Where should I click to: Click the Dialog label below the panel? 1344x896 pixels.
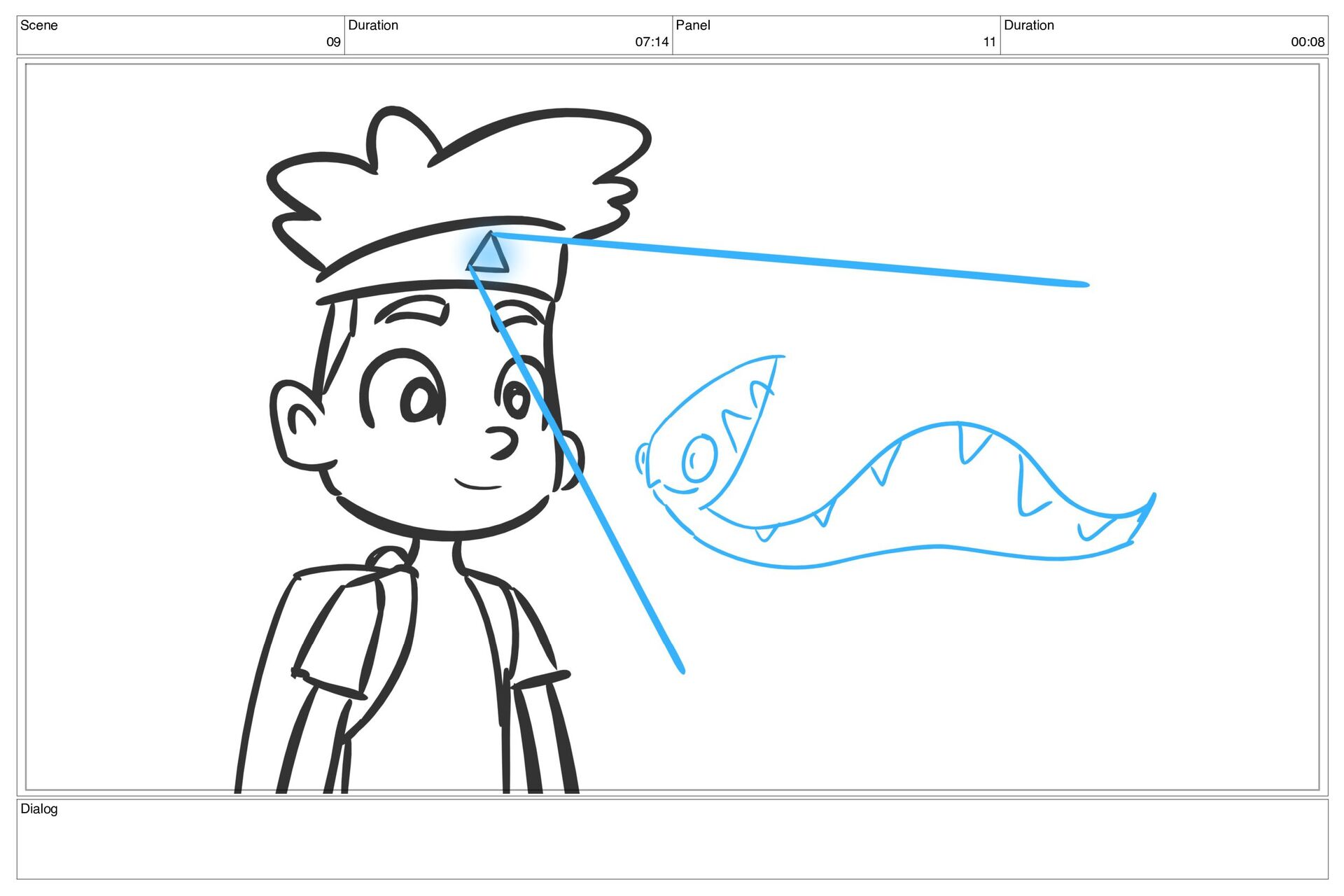click(39, 809)
